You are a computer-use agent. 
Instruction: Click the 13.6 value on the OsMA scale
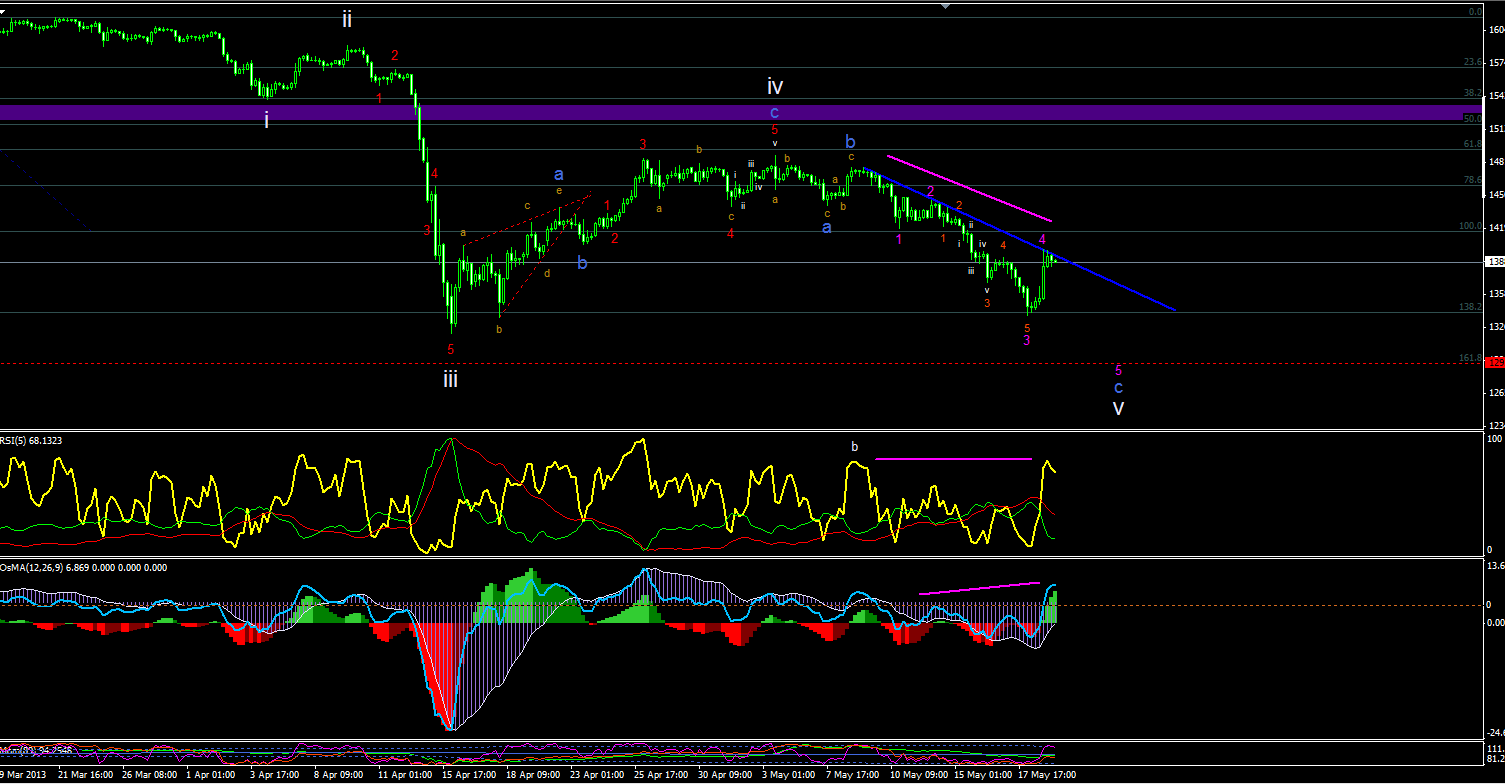tap(1493, 565)
